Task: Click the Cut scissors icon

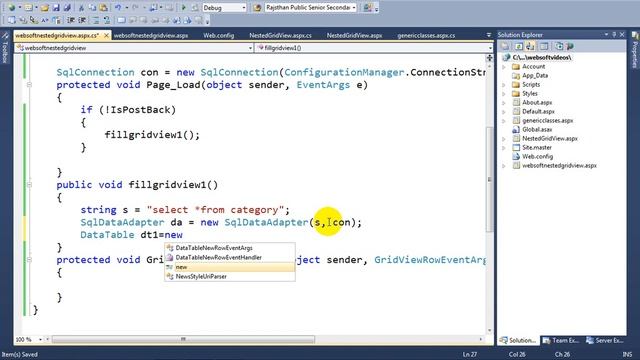Action: (81, 7)
